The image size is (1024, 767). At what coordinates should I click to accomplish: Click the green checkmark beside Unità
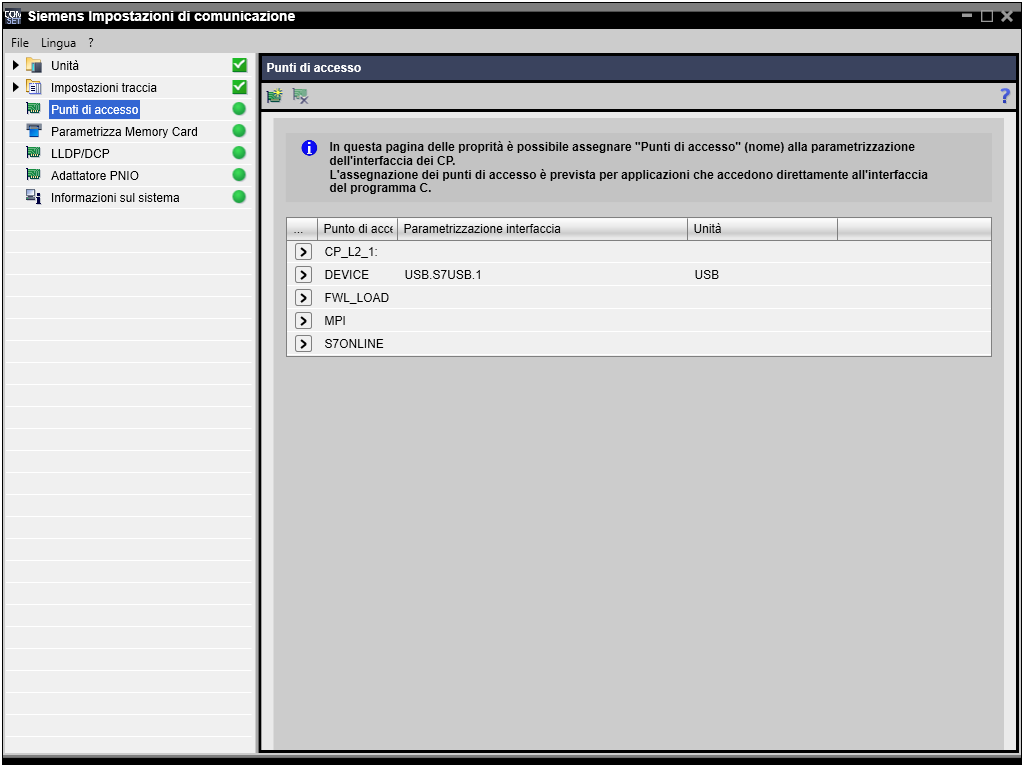point(240,65)
